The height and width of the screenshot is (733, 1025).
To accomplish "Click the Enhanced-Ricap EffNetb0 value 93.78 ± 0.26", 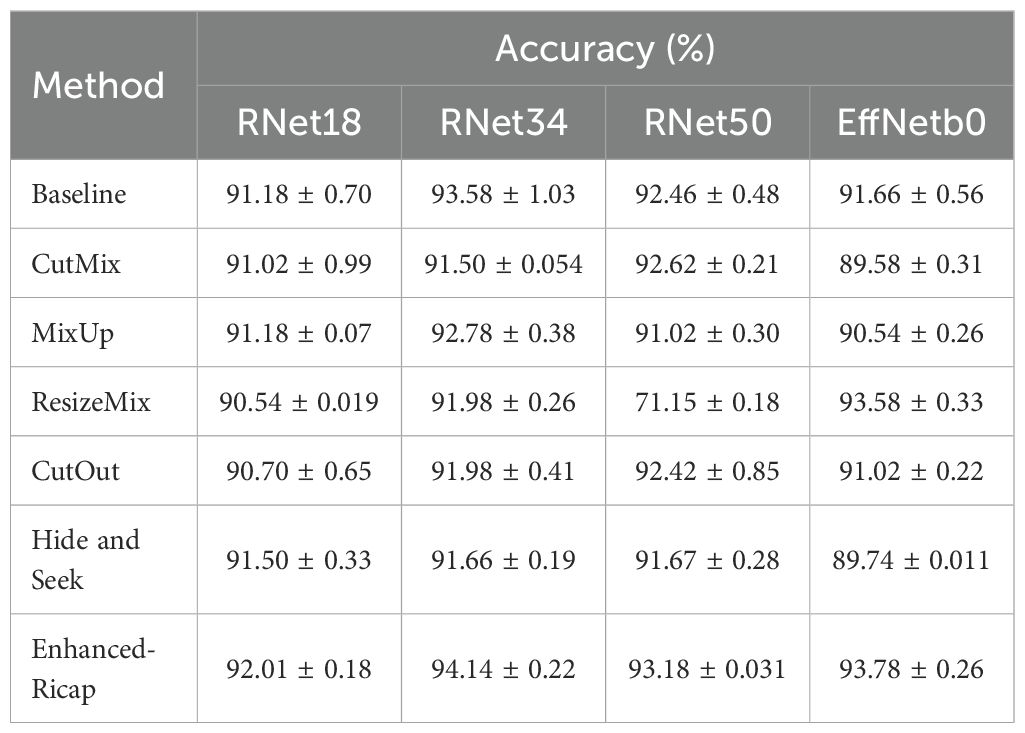I will click(911, 669).
